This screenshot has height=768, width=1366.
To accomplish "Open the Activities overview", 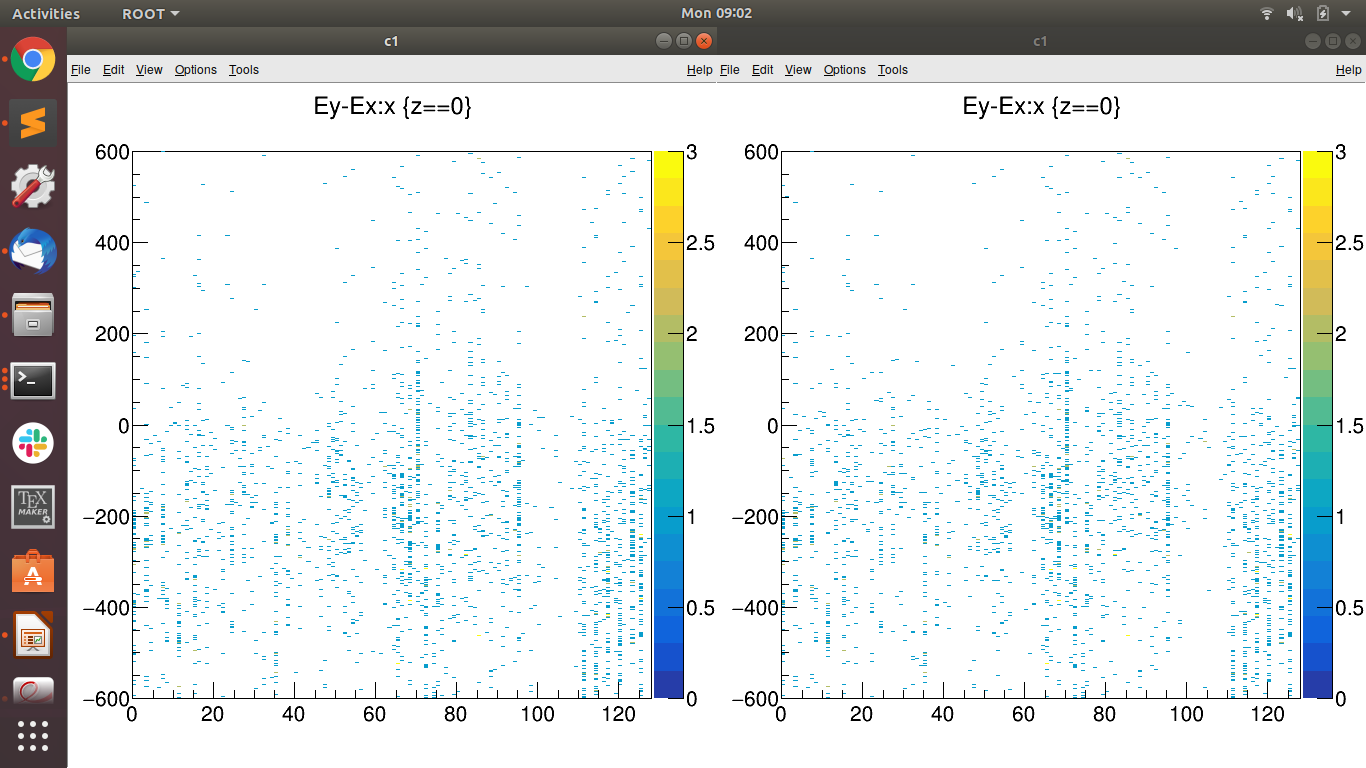I will (x=46, y=13).
